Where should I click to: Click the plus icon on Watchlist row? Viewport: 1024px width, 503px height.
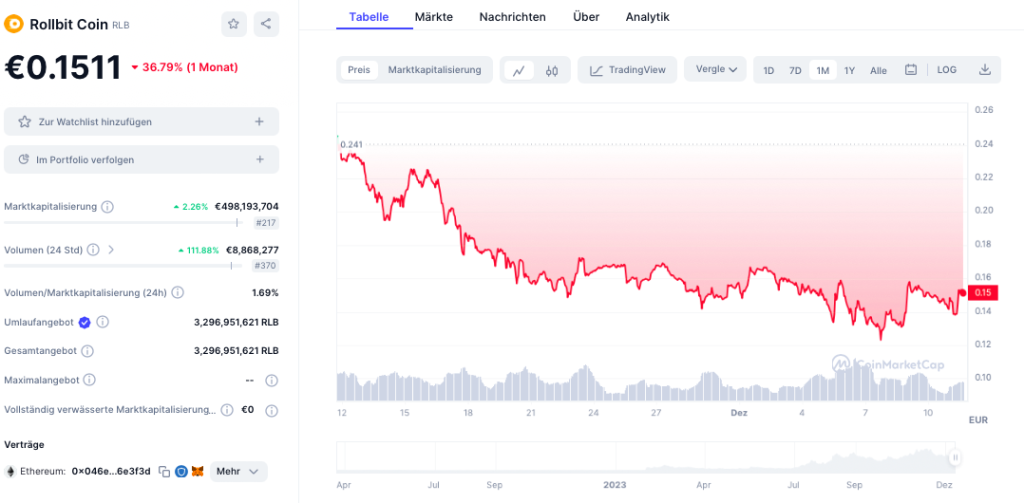(259, 122)
